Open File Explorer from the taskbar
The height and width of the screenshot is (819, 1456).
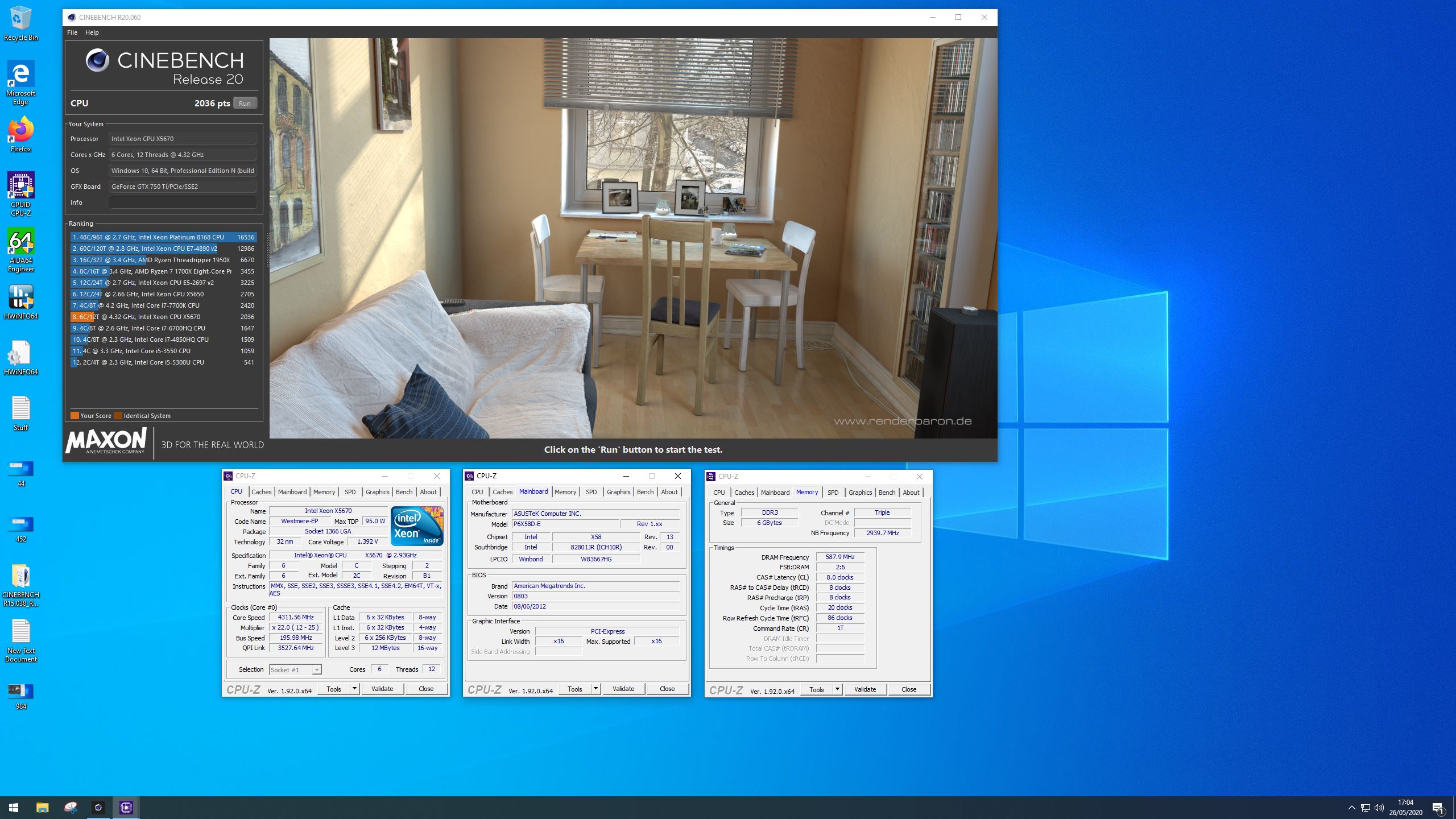pyautogui.click(x=42, y=808)
